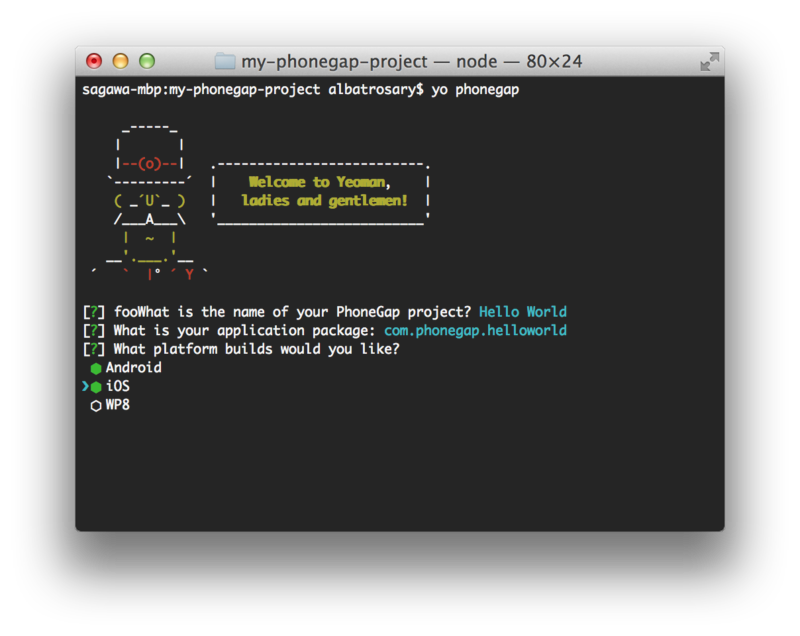Click the cyan cursor arrow beside iOS
800x636 pixels.
coord(85,387)
